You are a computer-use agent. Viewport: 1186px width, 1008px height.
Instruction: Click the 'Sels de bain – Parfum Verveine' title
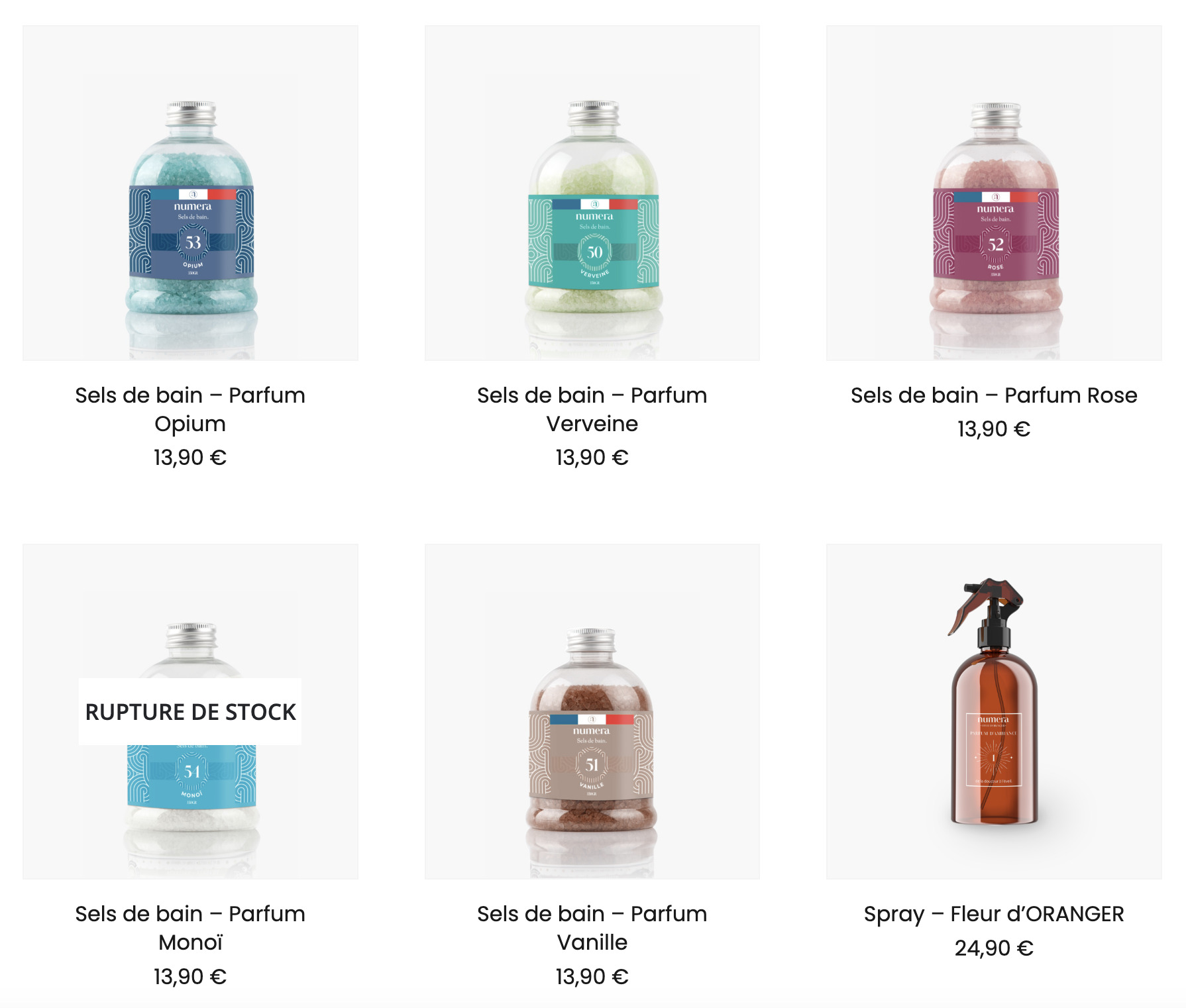(592, 409)
